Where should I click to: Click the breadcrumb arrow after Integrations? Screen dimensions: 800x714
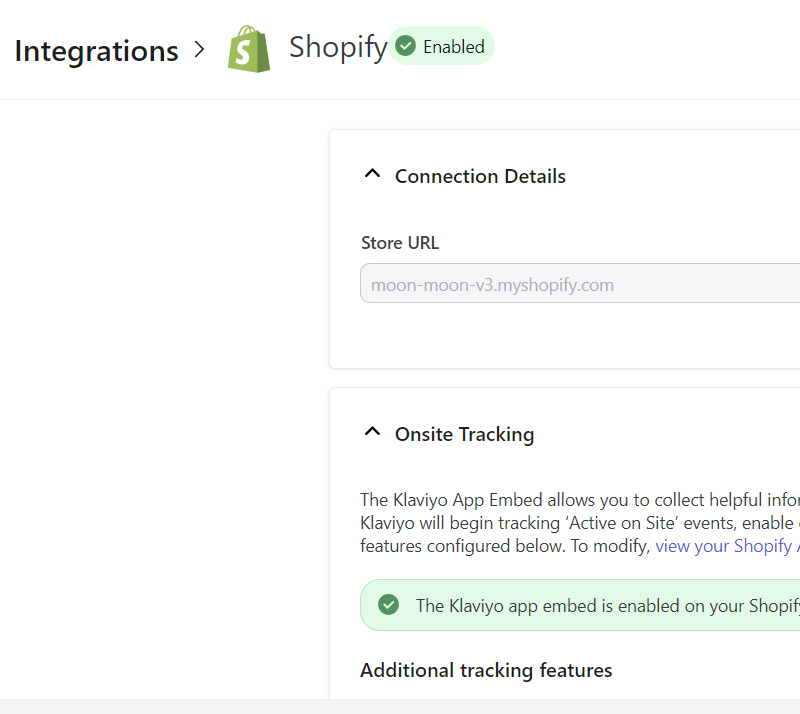coord(199,49)
